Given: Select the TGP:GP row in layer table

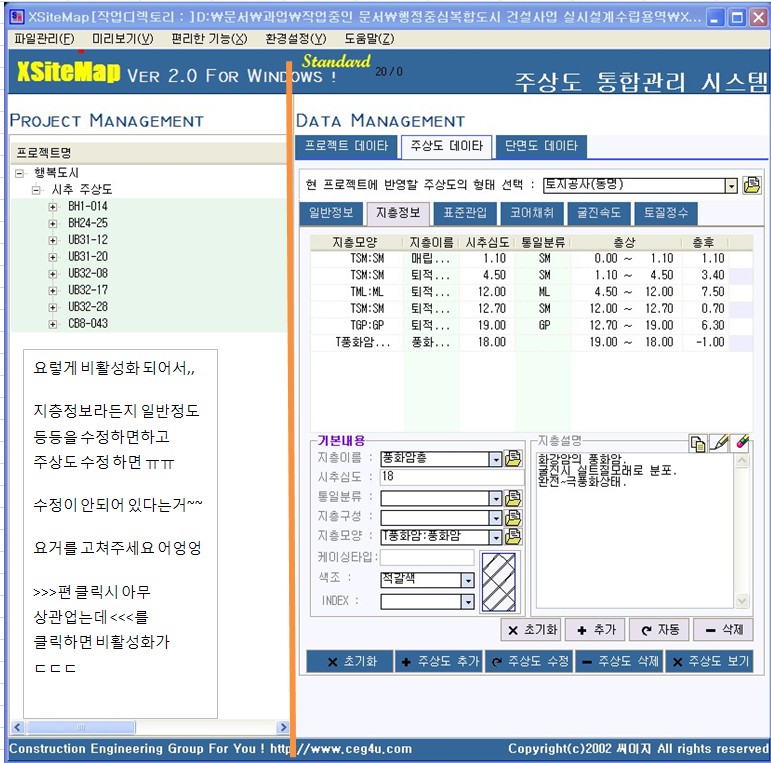Looking at the screenshot, I should tap(531, 325).
